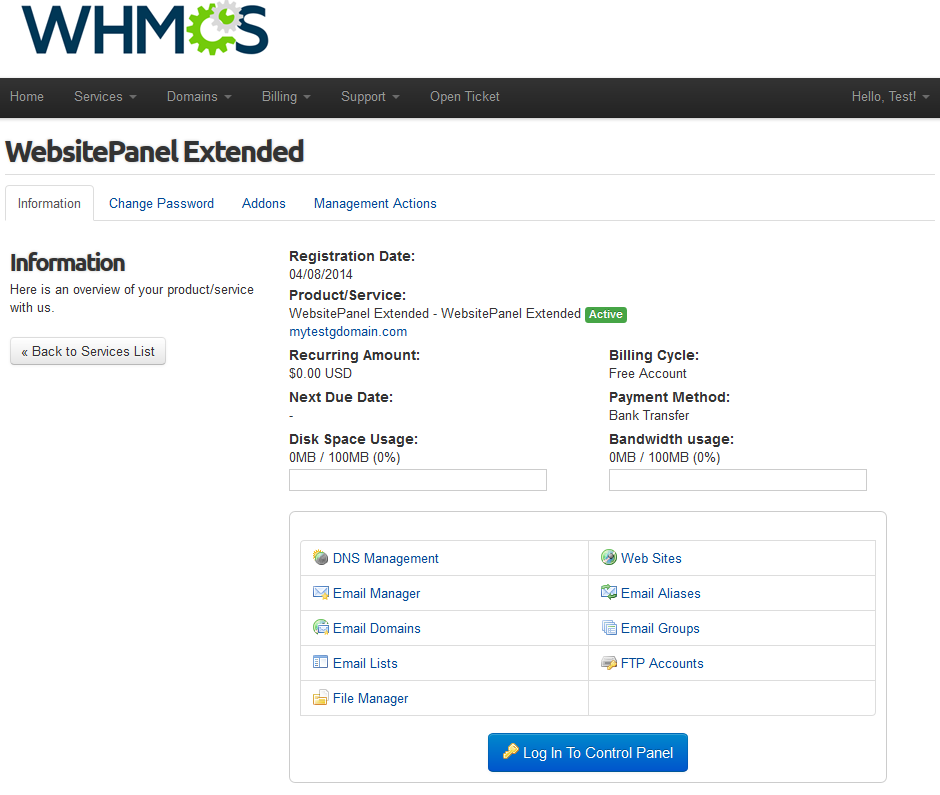Open the FTP Accounts link

(x=662, y=663)
